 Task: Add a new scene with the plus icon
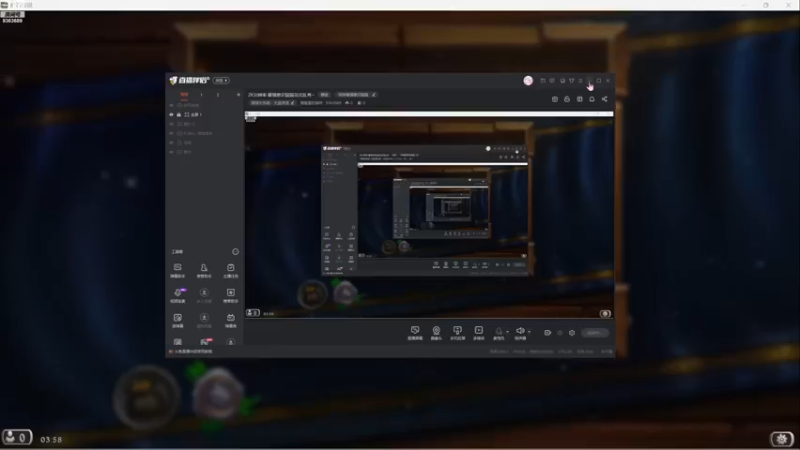click(x=238, y=95)
